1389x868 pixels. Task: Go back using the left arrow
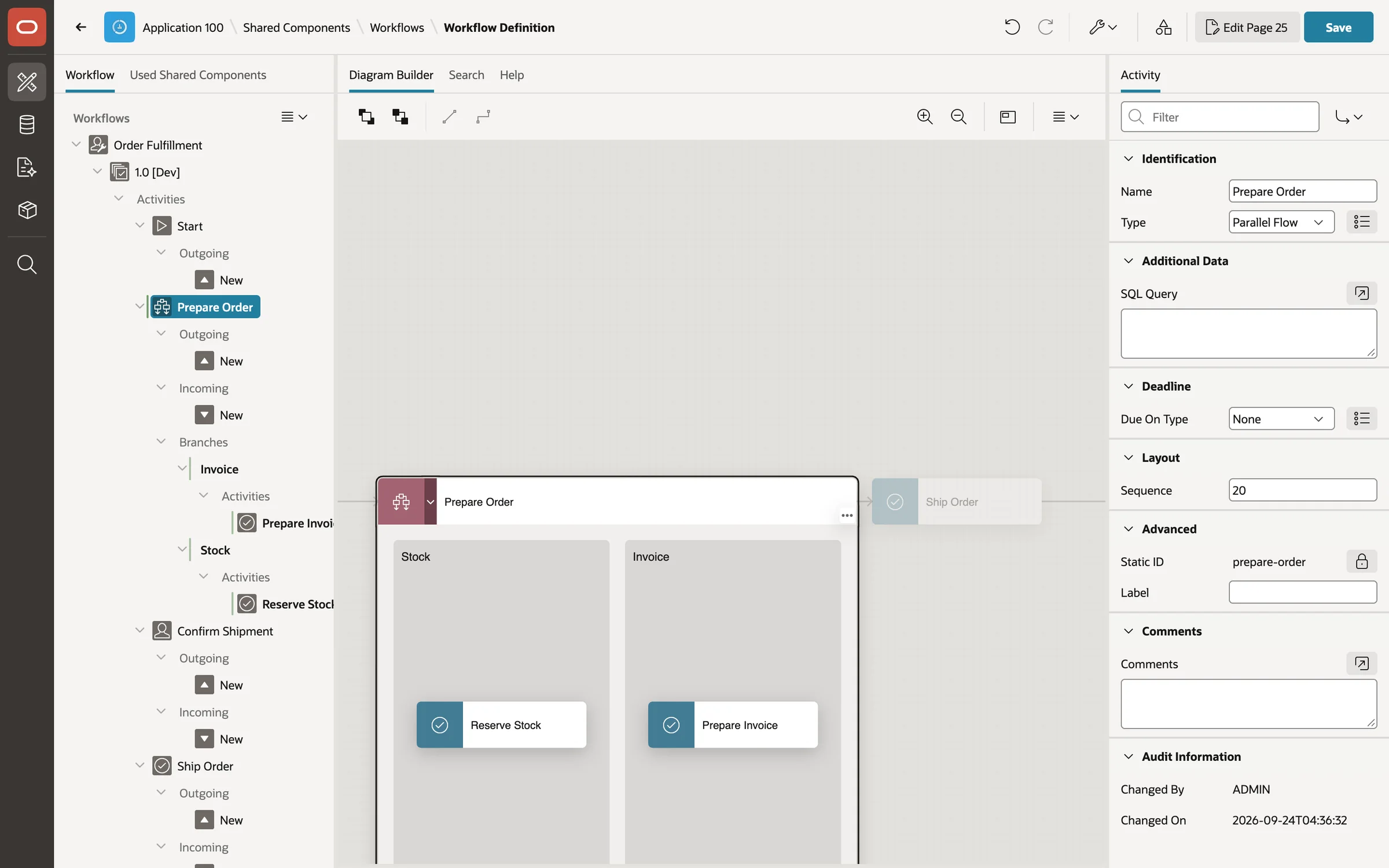pos(80,27)
